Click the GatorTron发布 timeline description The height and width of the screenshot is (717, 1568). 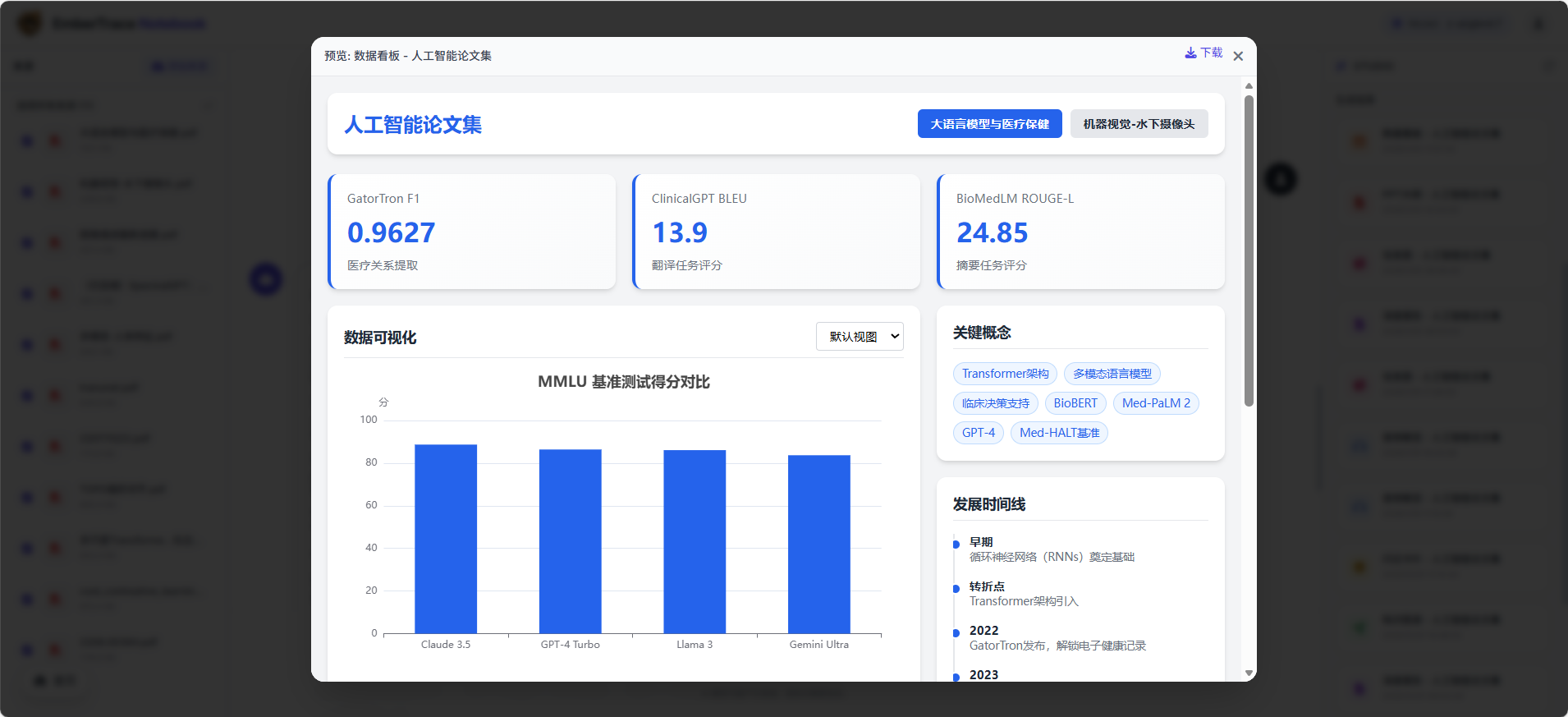1057,646
